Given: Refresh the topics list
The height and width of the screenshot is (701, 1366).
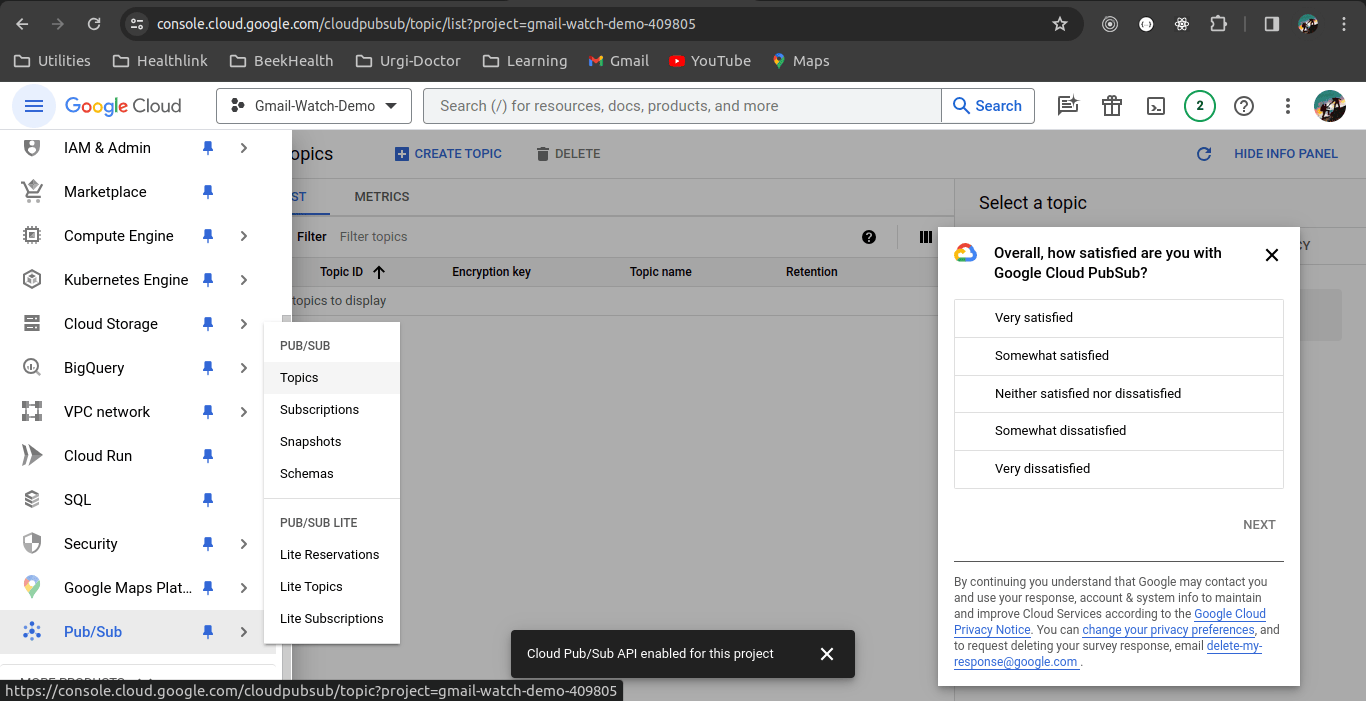Looking at the screenshot, I should (x=1203, y=153).
